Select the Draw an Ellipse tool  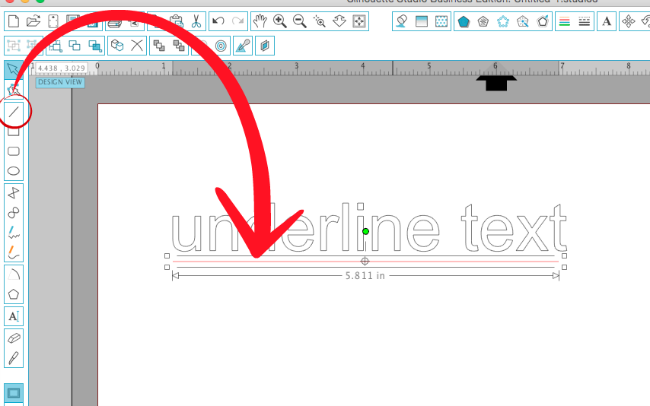tap(14, 171)
